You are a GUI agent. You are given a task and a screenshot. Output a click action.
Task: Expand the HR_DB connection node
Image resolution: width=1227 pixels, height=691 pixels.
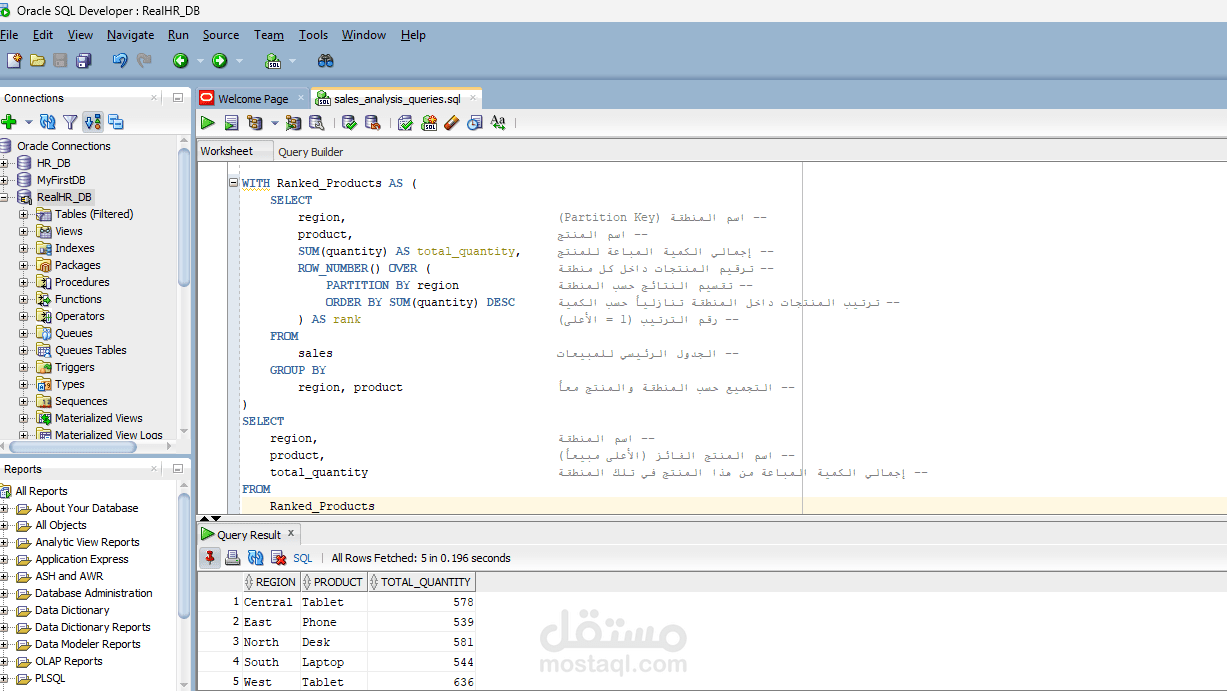point(5,163)
